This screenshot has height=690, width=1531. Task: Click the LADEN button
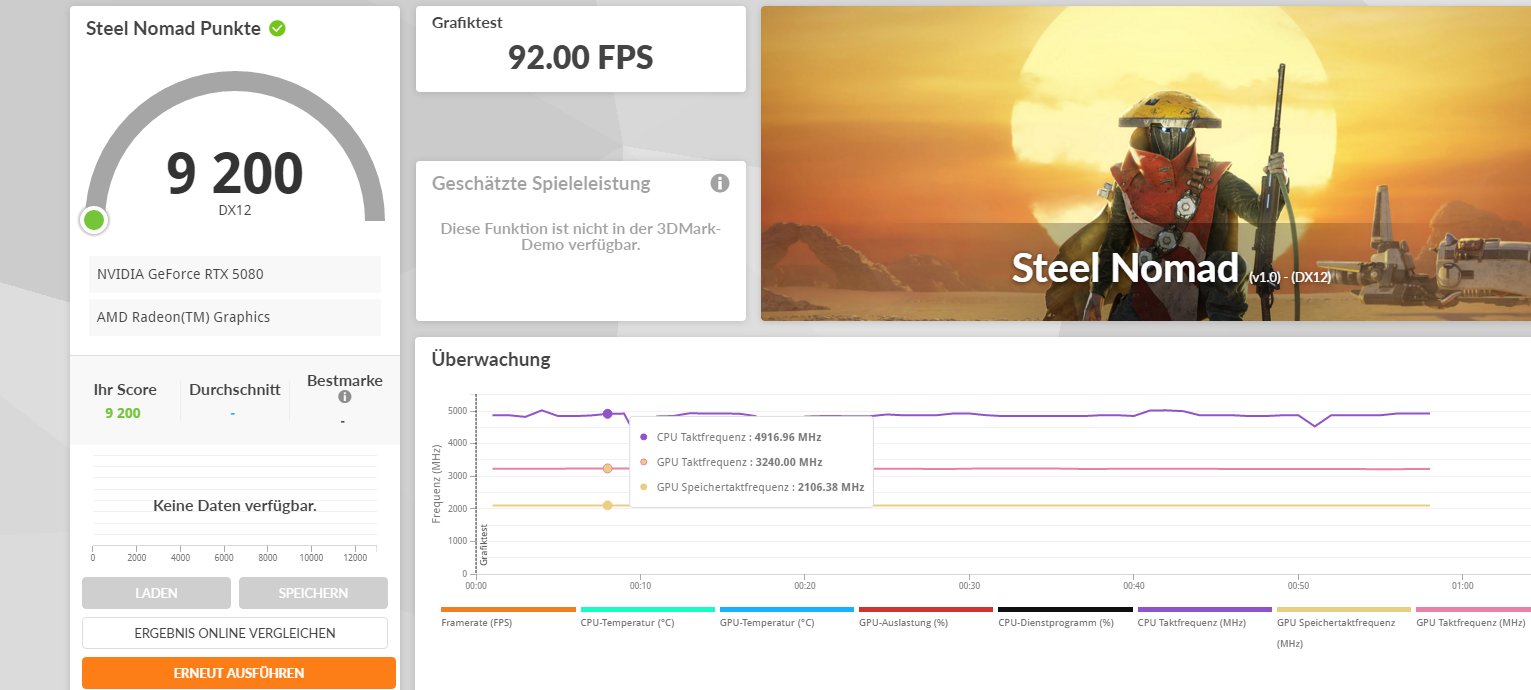pos(156,593)
